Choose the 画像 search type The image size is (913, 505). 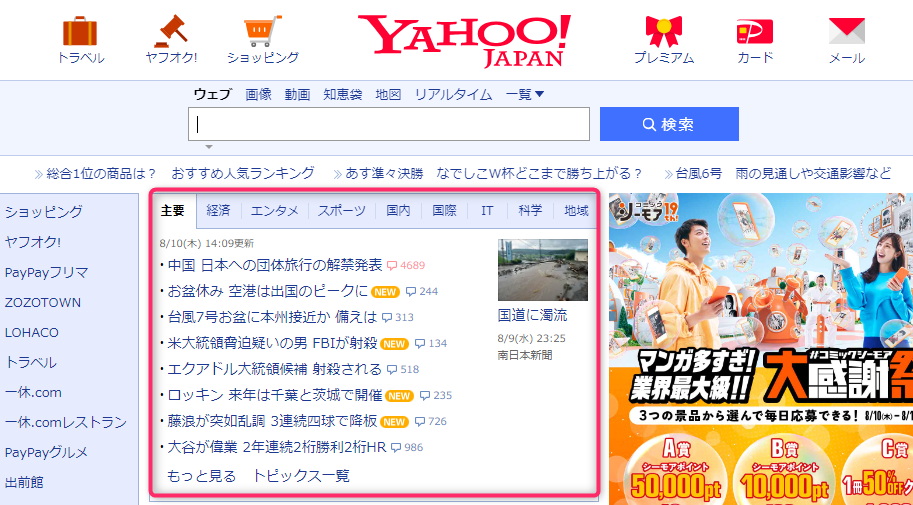pos(258,95)
